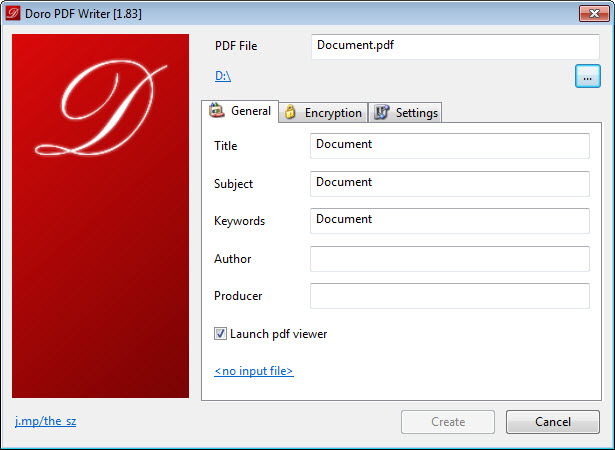Click the <no input file> link
Screen dimensions: 615x450
(x=254, y=371)
